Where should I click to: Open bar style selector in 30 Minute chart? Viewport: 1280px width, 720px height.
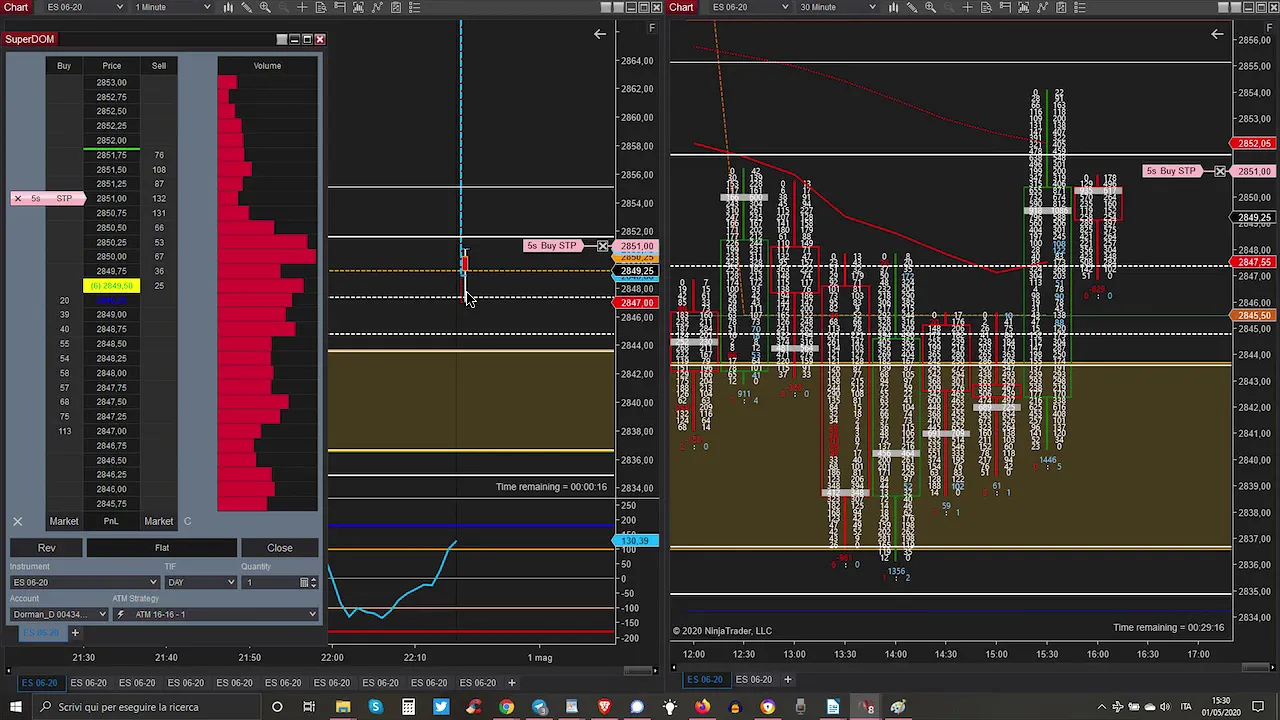pyautogui.click(x=893, y=7)
